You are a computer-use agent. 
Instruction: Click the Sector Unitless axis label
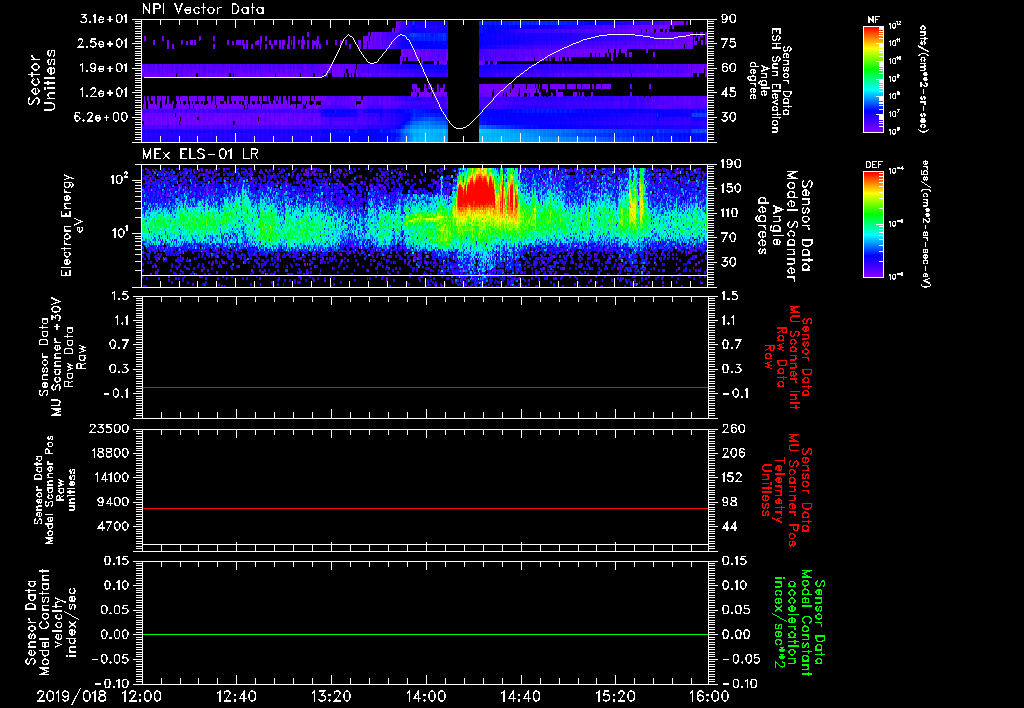point(42,80)
